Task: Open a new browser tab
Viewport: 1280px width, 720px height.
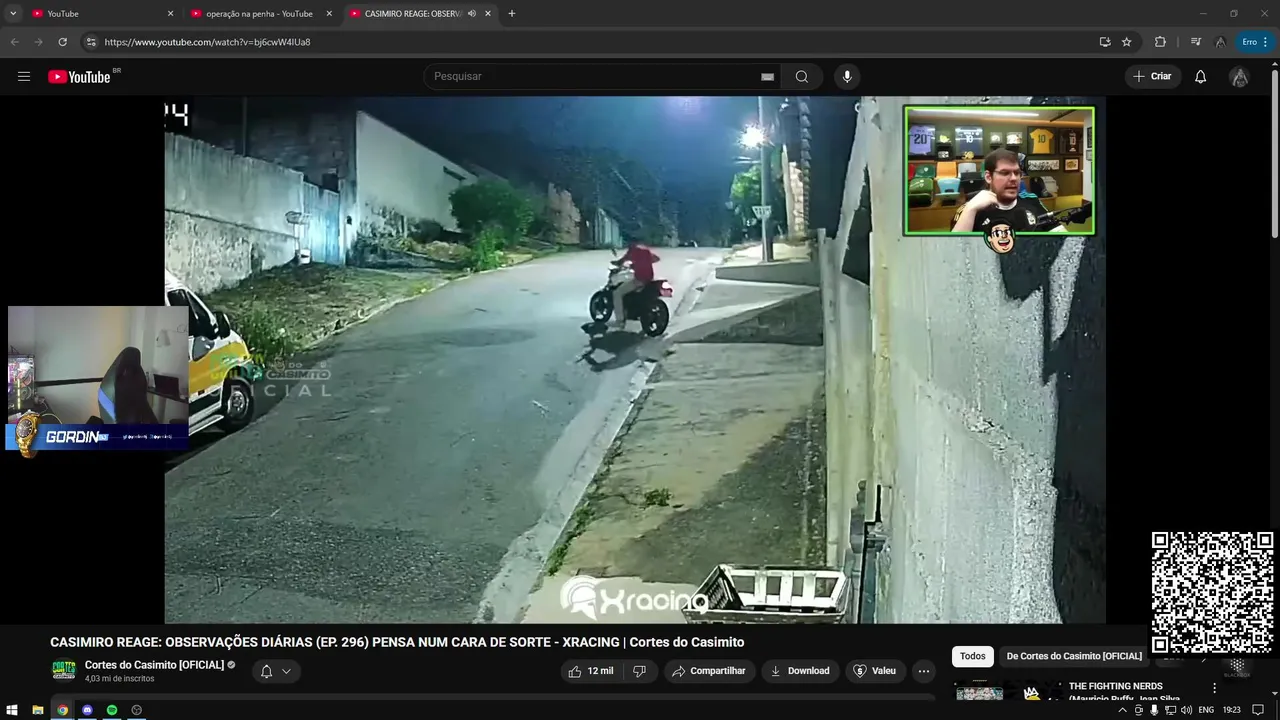Action: (x=512, y=14)
